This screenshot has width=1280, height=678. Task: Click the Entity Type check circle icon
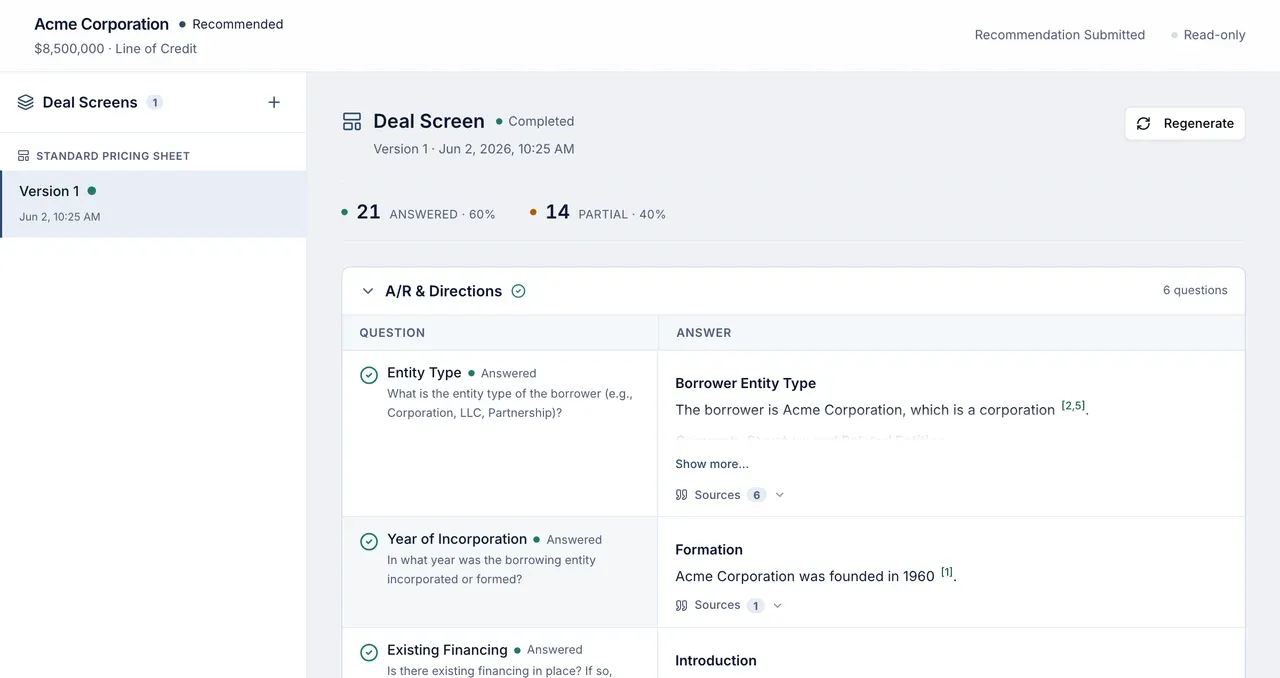(369, 375)
